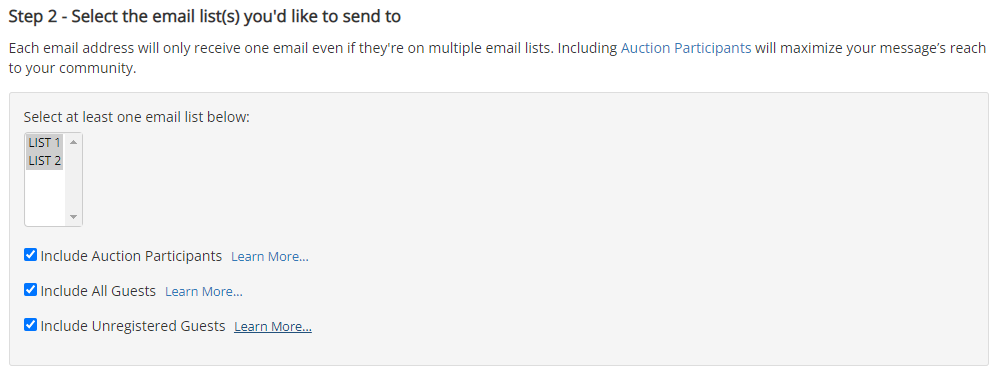Click the list box down scroll arrow
This screenshot has height=381, width=1006.
click(73, 217)
